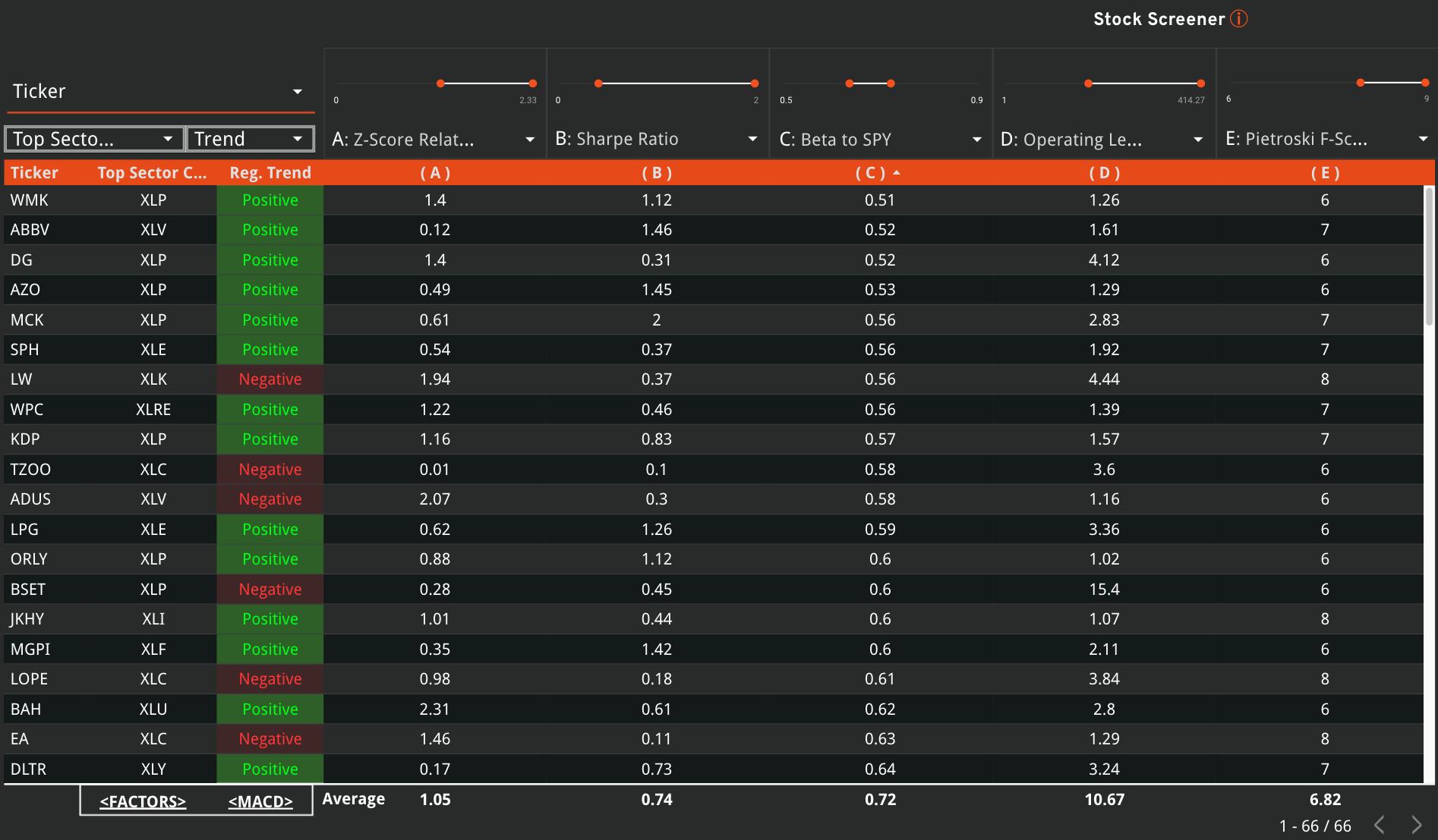This screenshot has height=840, width=1438.
Task: Select the EA ticker cell
Action: [x=19, y=739]
